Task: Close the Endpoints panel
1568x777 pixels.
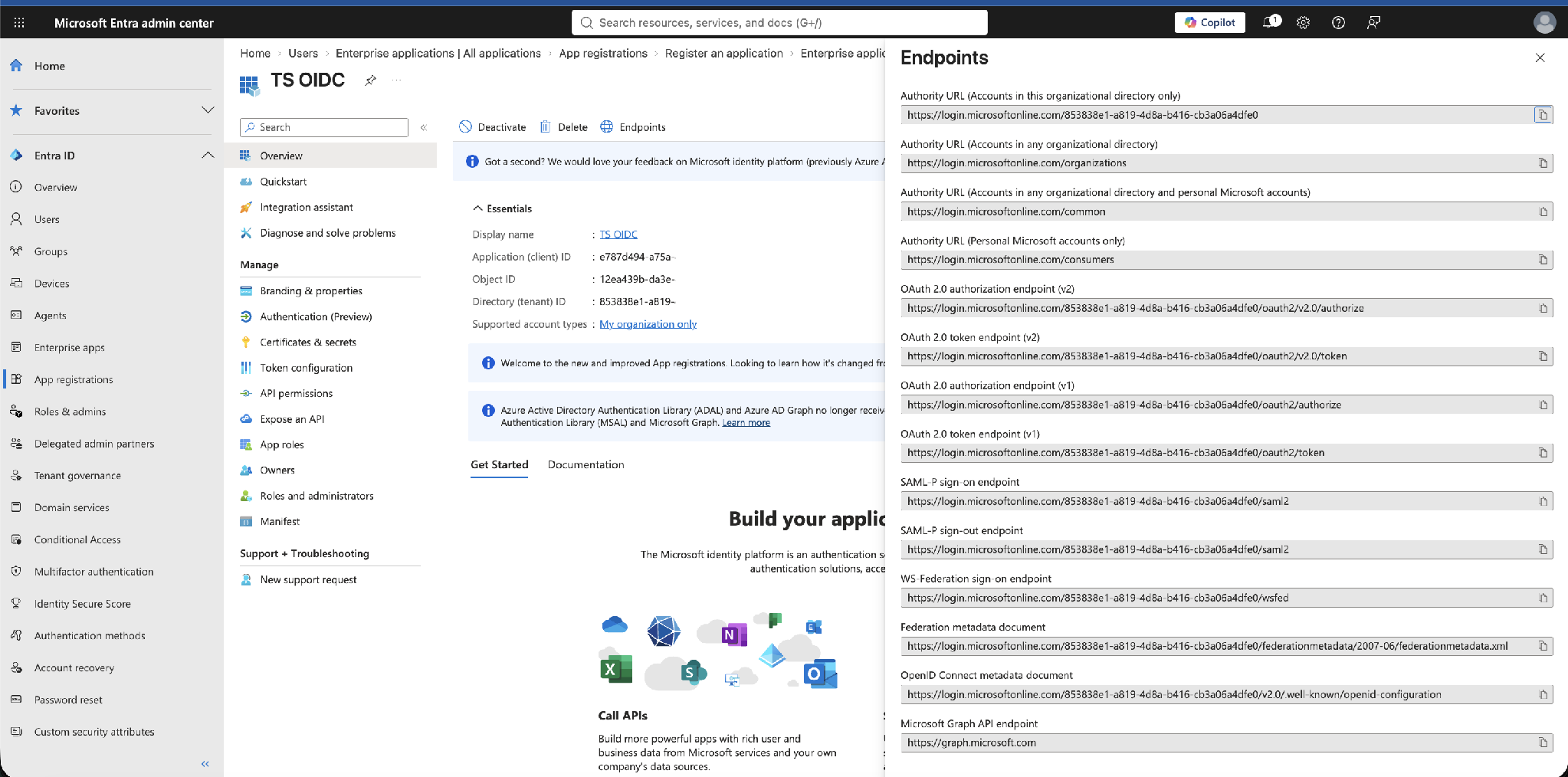Action: (x=1540, y=57)
